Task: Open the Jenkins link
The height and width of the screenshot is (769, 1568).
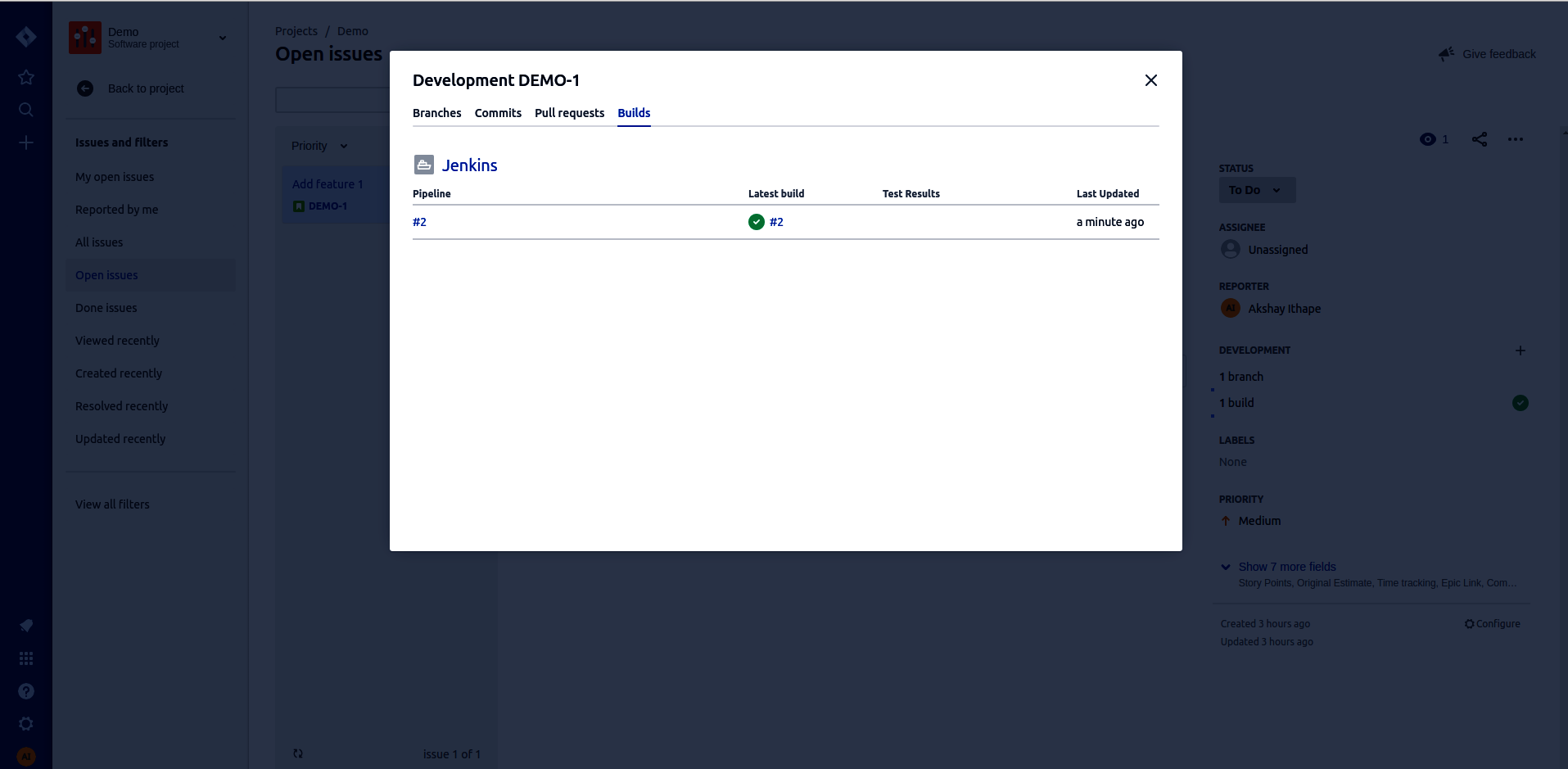Action: pos(469,165)
